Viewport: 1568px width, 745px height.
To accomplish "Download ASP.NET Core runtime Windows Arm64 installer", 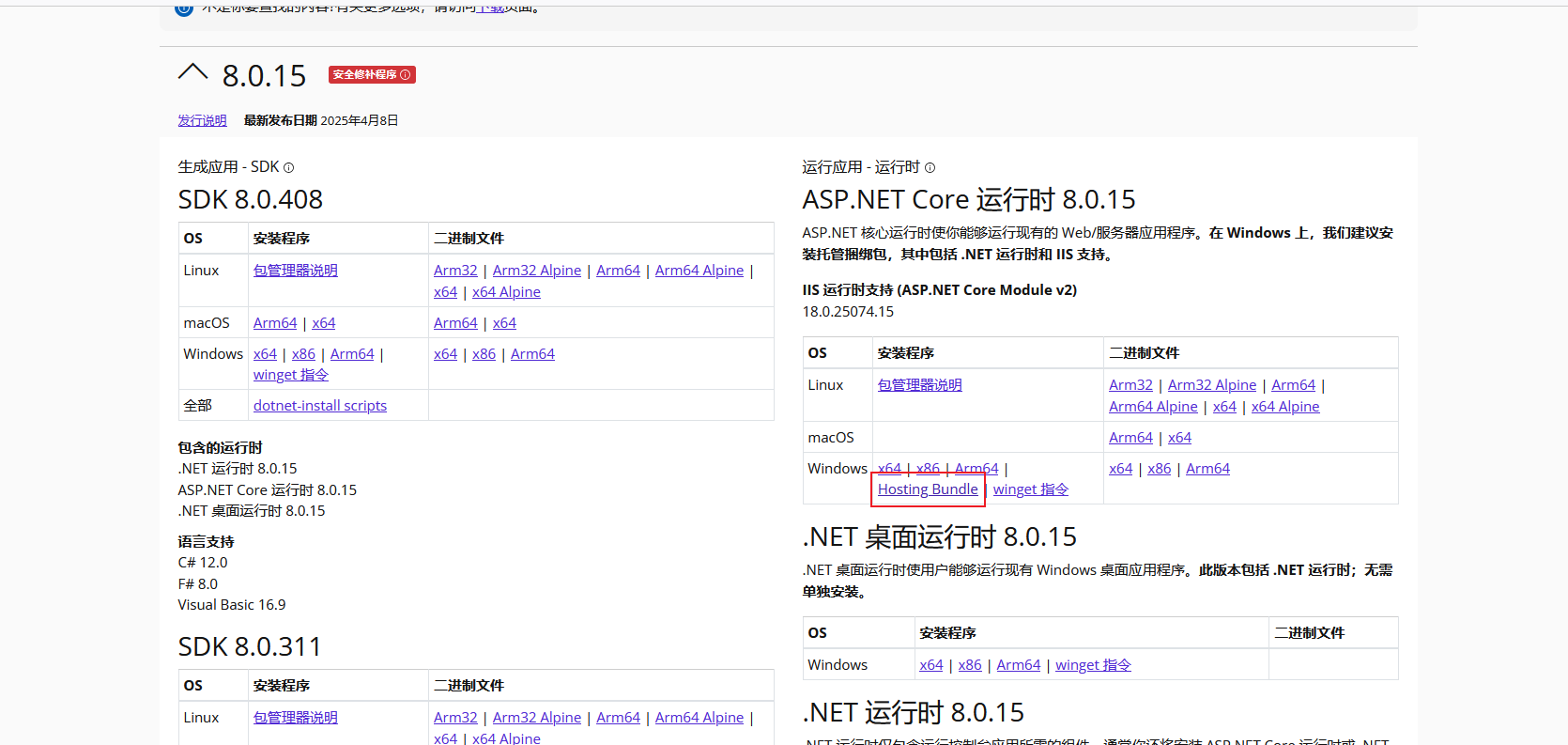I will (976, 467).
